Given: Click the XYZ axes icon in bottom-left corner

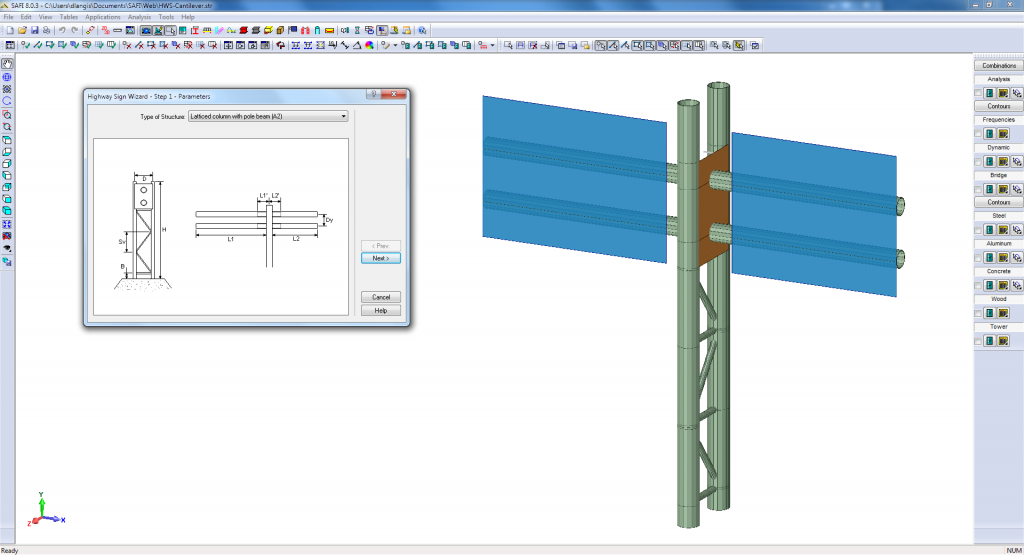Looking at the screenshot, I should click(46, 510).
